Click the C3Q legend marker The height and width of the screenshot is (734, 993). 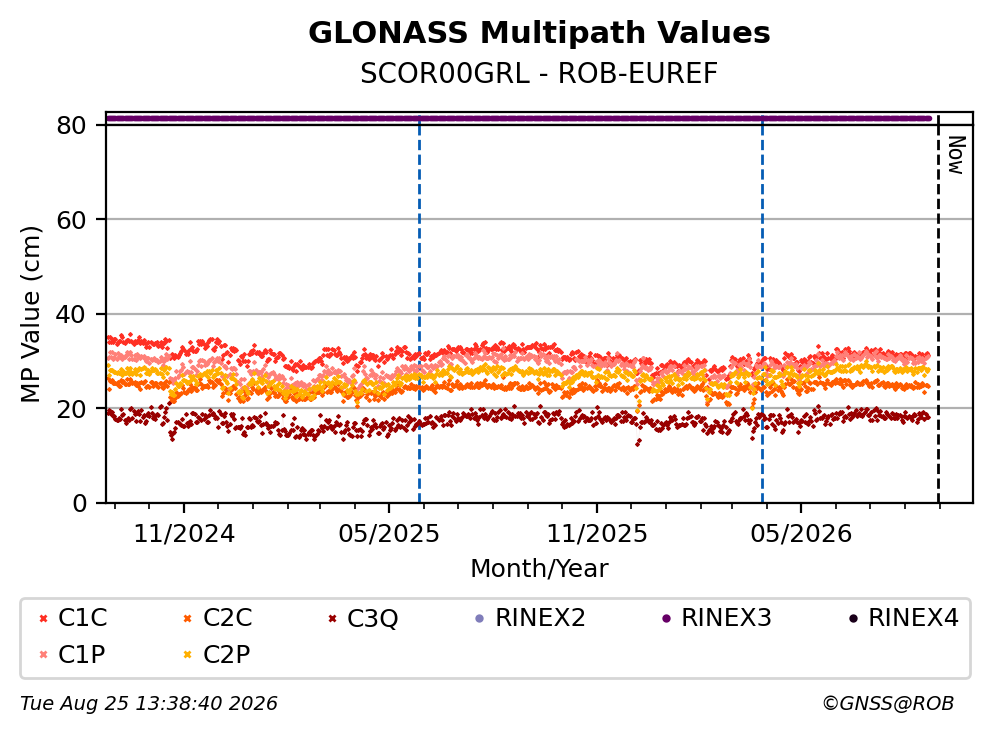[332, 619]
